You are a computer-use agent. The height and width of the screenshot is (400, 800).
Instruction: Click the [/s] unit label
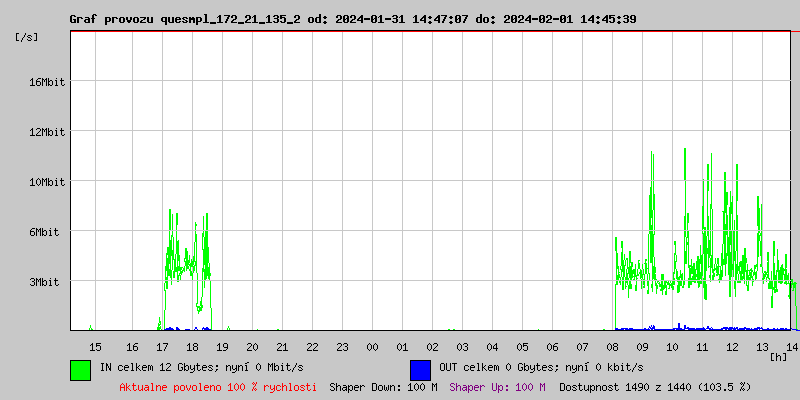point(27,37)
